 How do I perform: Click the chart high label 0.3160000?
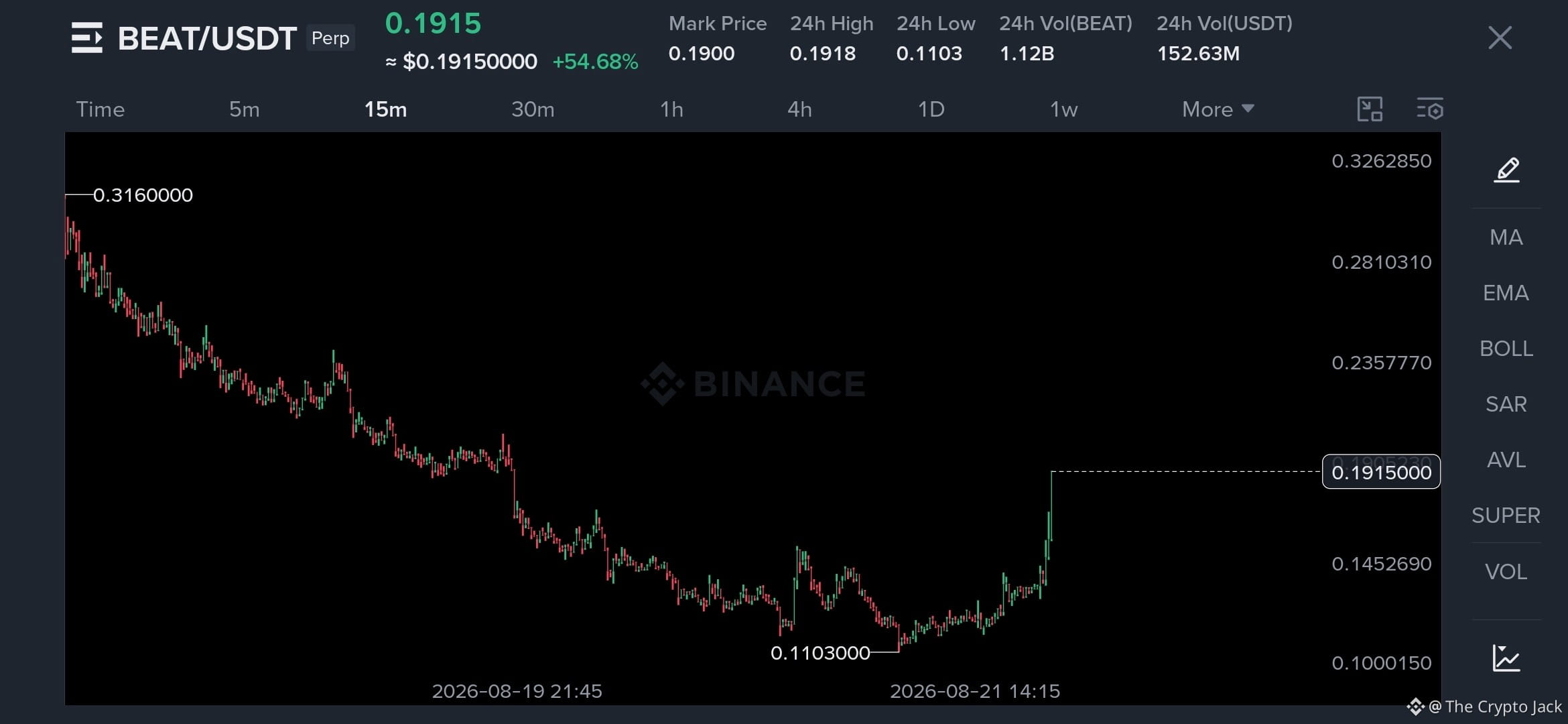tap(143, 195)
